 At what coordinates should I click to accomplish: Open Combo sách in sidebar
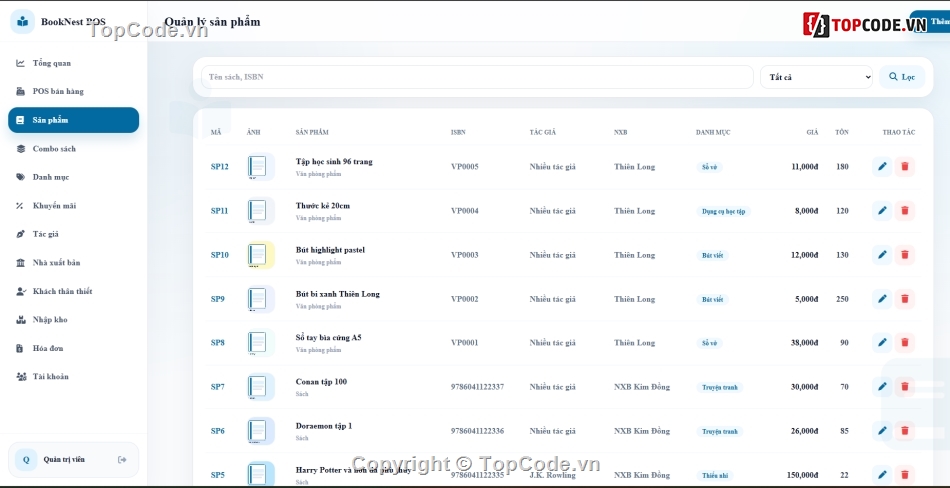click(x=73, y=149)
